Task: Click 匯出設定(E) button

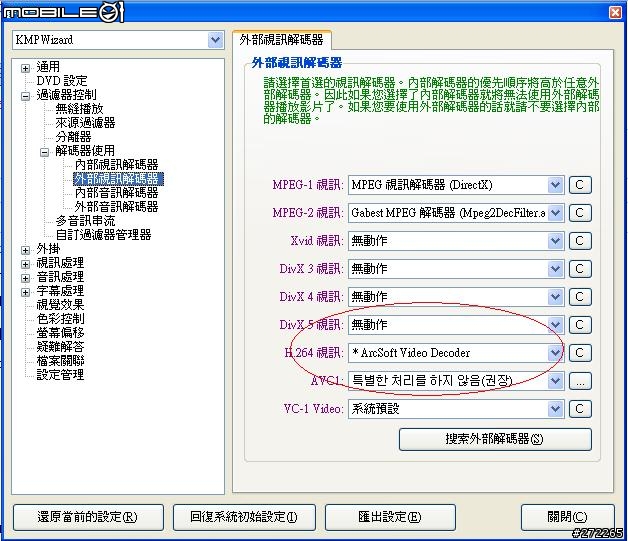Action: pos(390,517)
